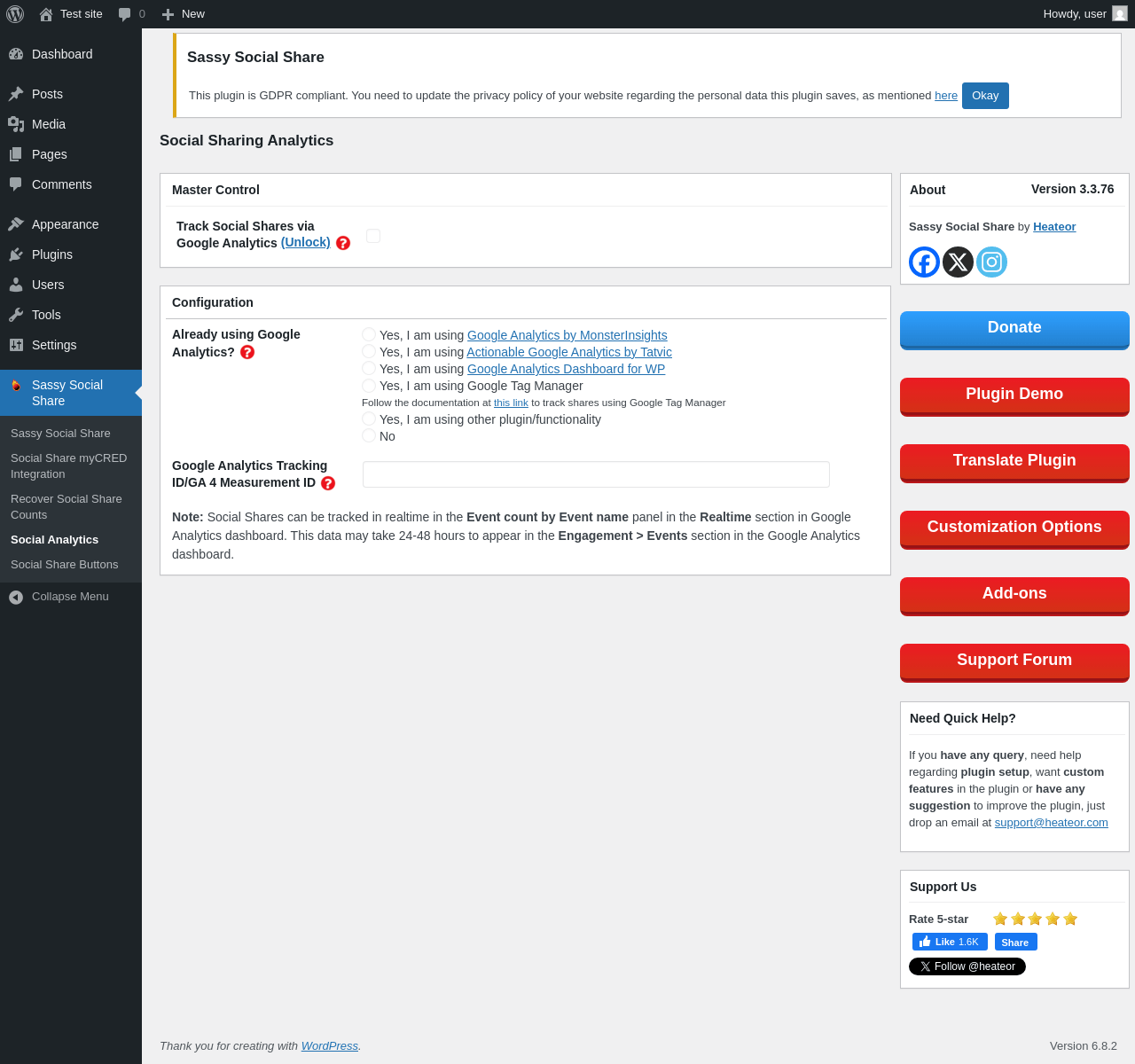Open Heateor Instagram icon in About box
1135x1064 pixels.
pyautogui.click(x=991, y=262)
